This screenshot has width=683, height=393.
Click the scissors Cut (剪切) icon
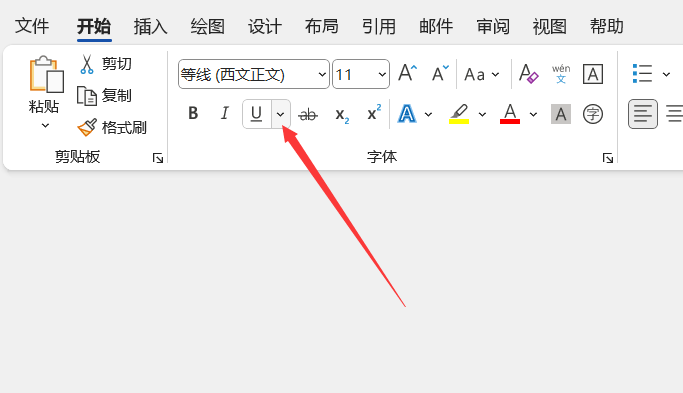coord(87,64)
